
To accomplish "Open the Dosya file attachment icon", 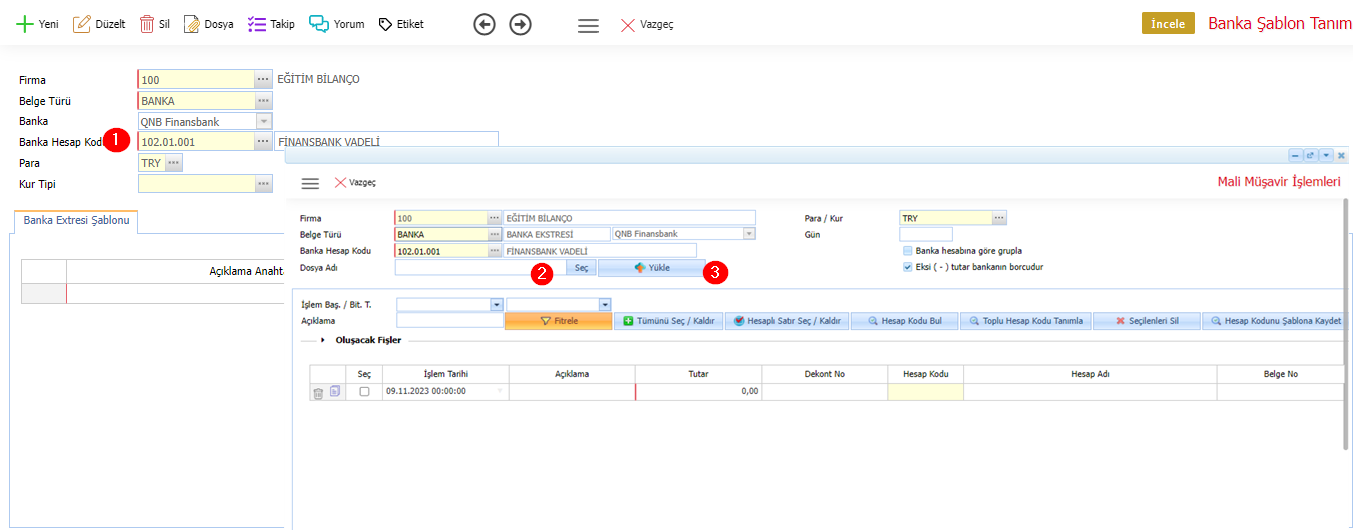I will pos(191,24).
